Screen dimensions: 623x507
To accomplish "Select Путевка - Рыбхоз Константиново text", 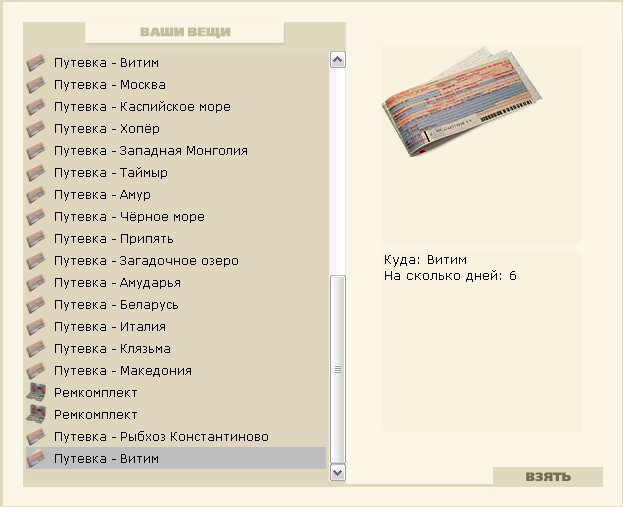I will pyautogui.click(x=161, y=437).
